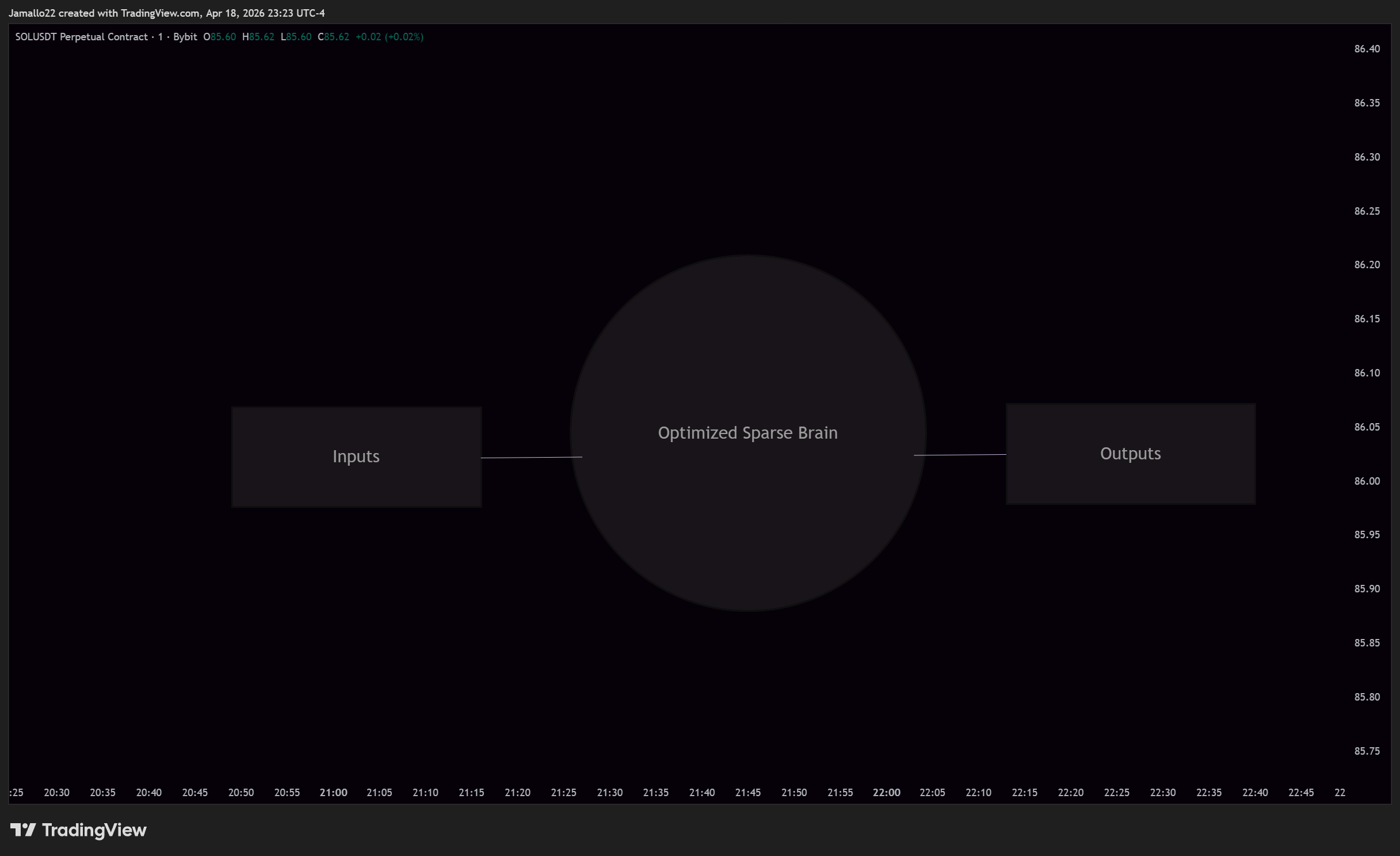Image resolution: width=1400 pixels, height=856 pixels.
Task: Click the high value H85.62
Action: click(258, 37)
